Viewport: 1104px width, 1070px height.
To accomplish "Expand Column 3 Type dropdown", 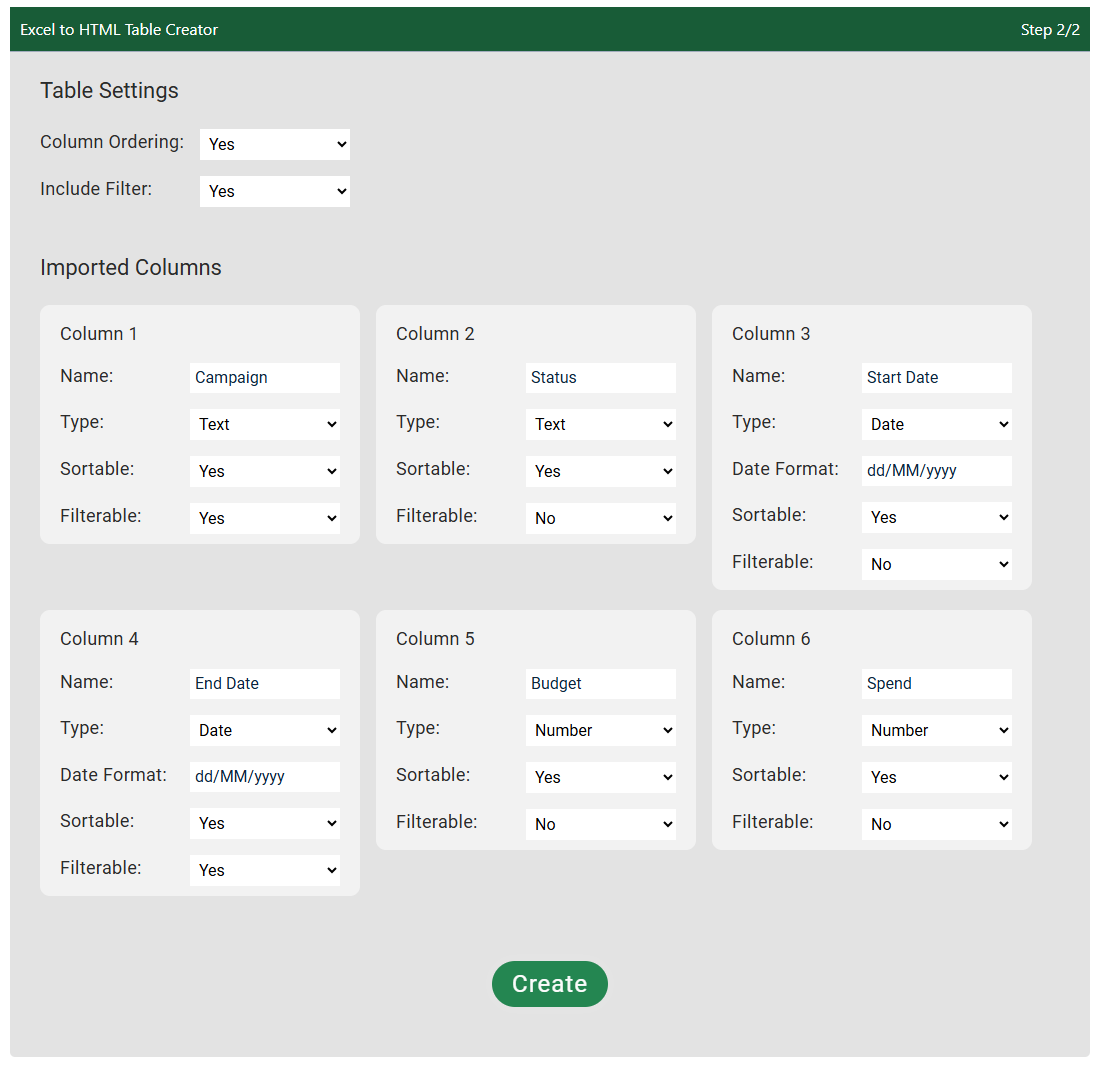I will [x=936, y=424].
